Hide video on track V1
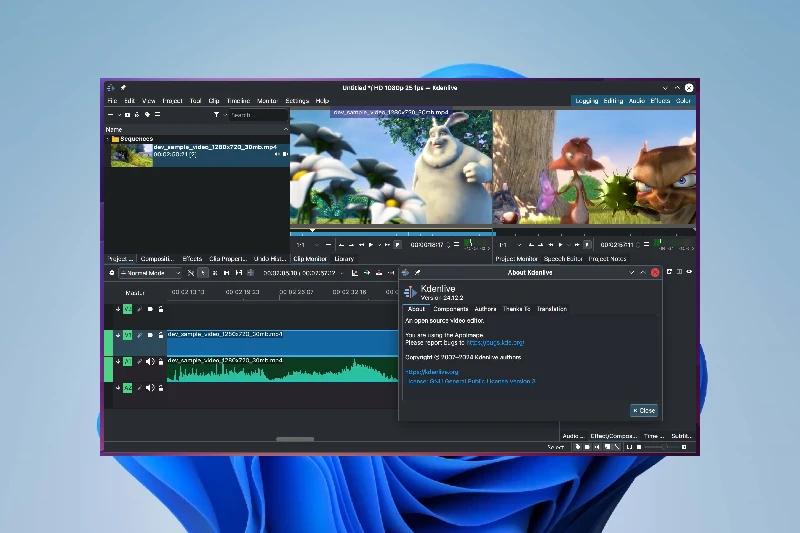The image size is (800, 533). [x=150, y=335]
